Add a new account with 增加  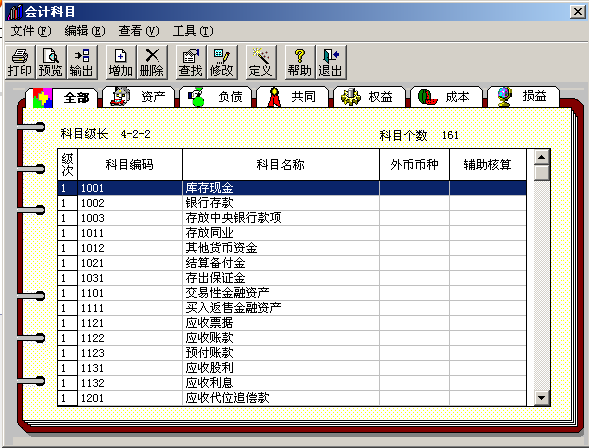coord(121,62)
